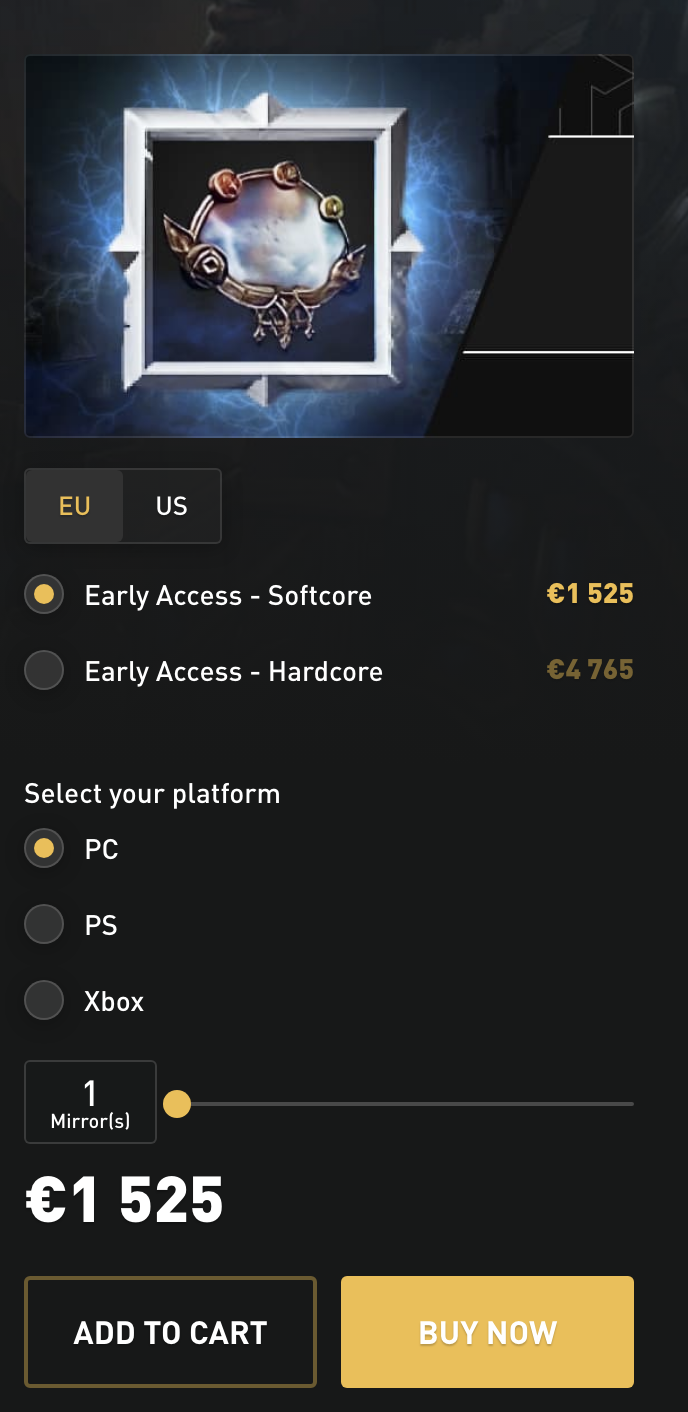Screen dimensions: 688x1412
Task: Select Early Access - Hardcore radio button
Action: 44,671
